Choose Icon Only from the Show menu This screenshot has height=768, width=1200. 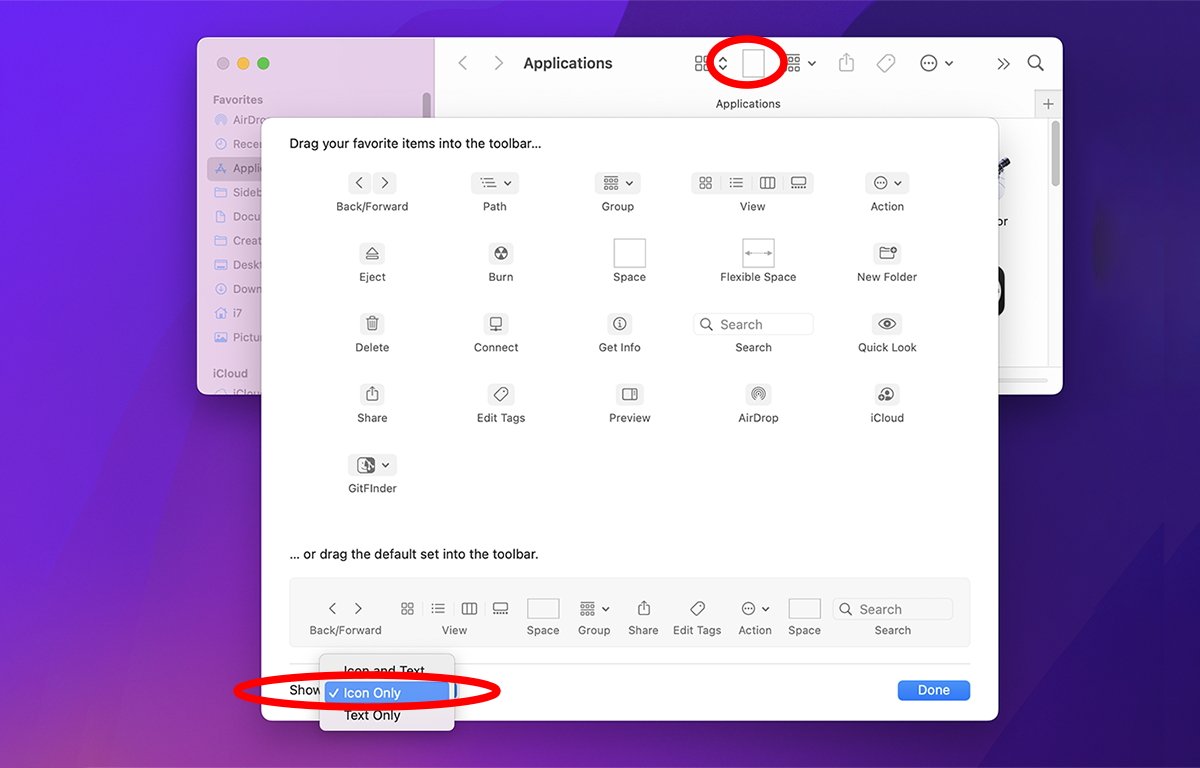[x=372, y=693]
